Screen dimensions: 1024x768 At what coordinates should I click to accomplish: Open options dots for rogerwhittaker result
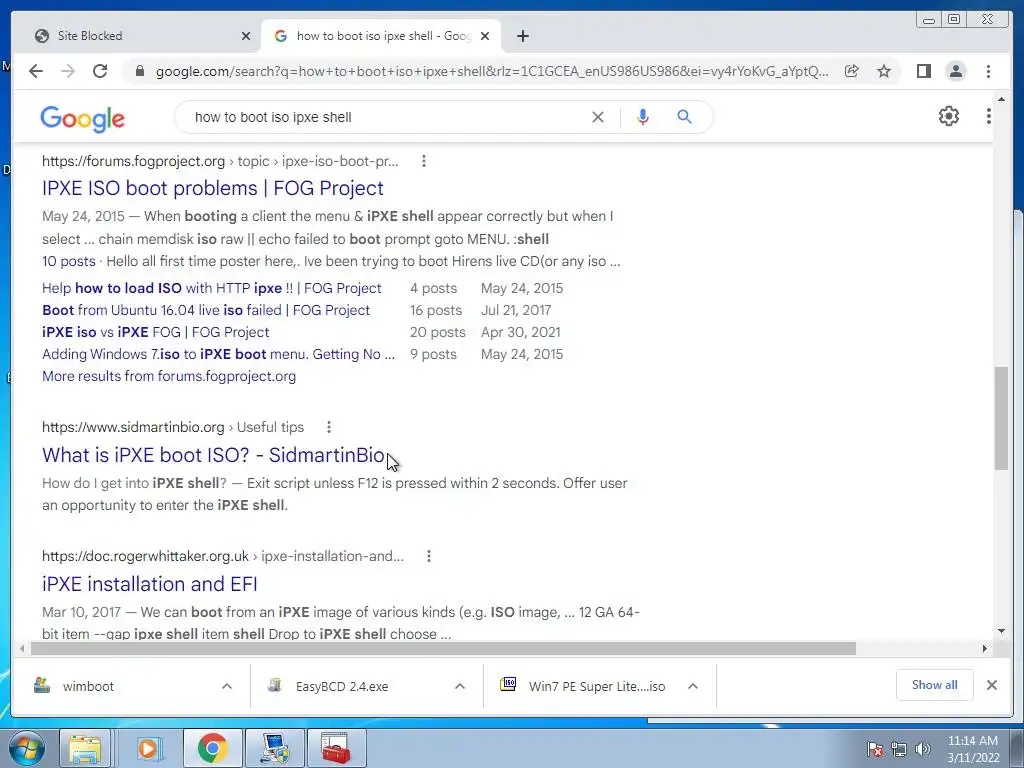pyautogui.click(x=428, y=556)
